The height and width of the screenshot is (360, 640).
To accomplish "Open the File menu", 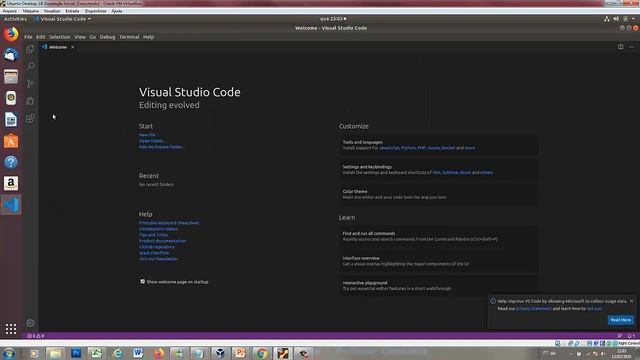I will pos(28,37).
